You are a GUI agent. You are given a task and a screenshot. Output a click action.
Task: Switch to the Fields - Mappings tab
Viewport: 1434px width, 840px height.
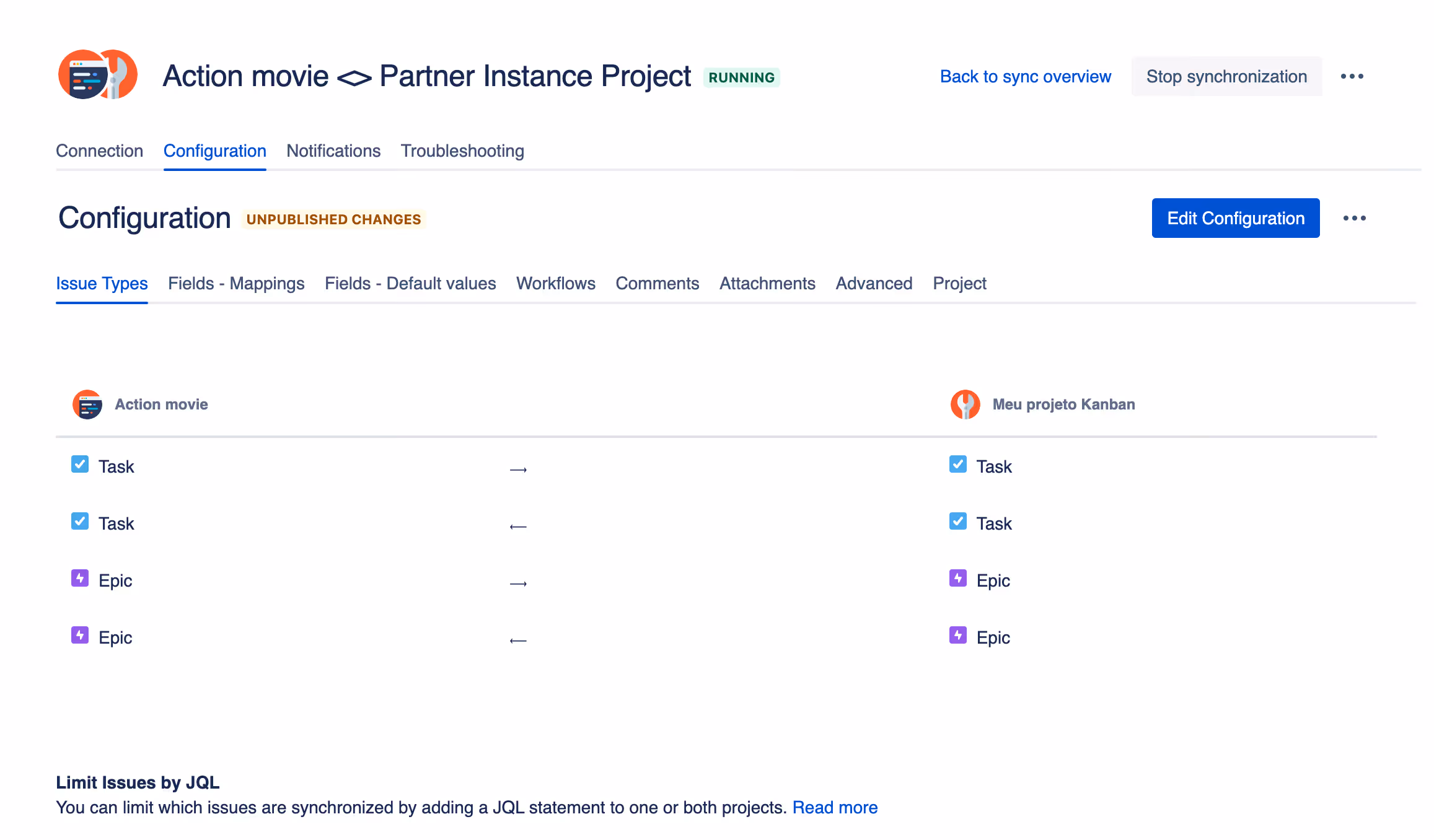click(236, 284)
